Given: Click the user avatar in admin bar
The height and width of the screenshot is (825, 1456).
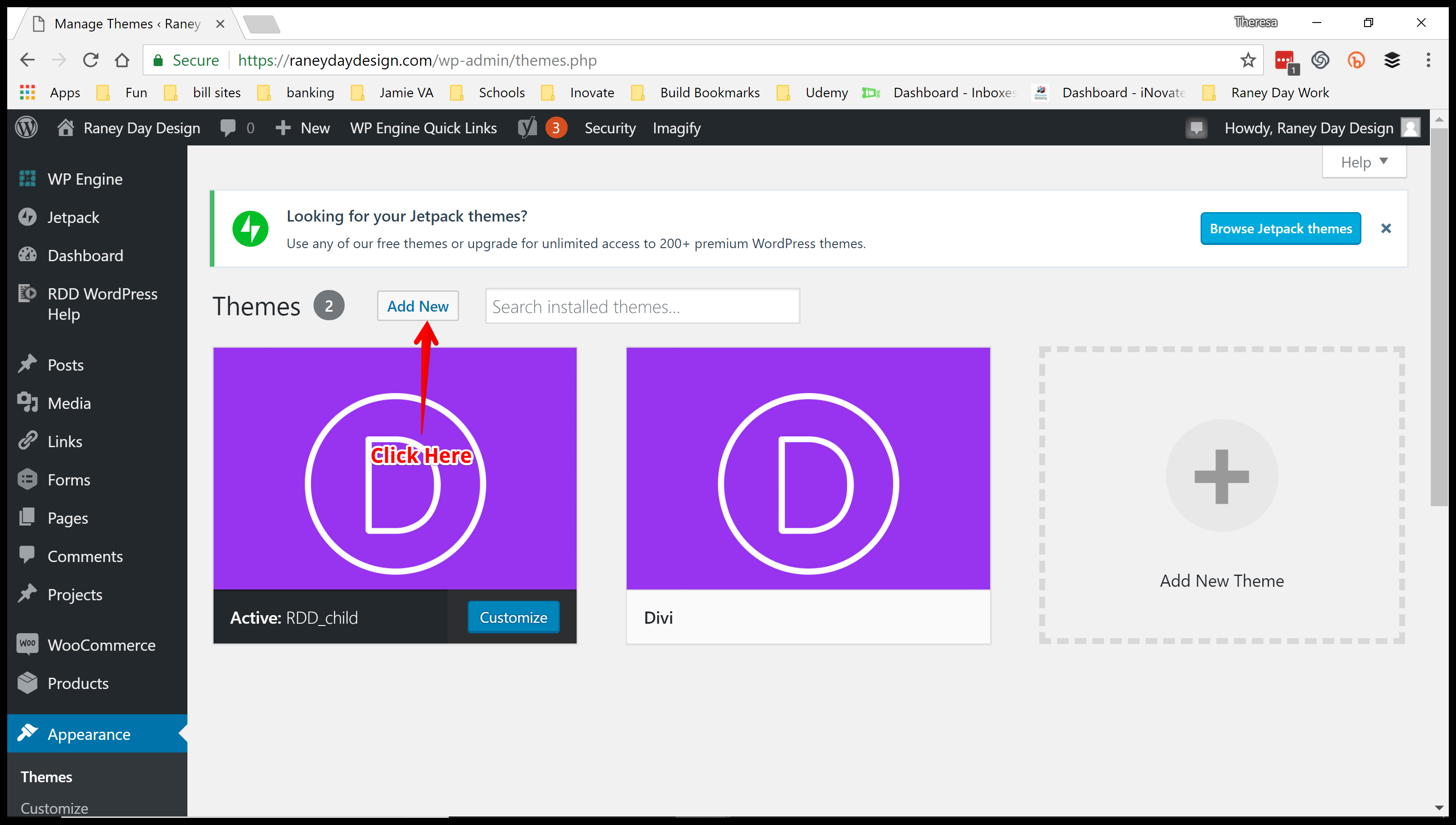Looking at the screenshot, I should [1410, 127].
